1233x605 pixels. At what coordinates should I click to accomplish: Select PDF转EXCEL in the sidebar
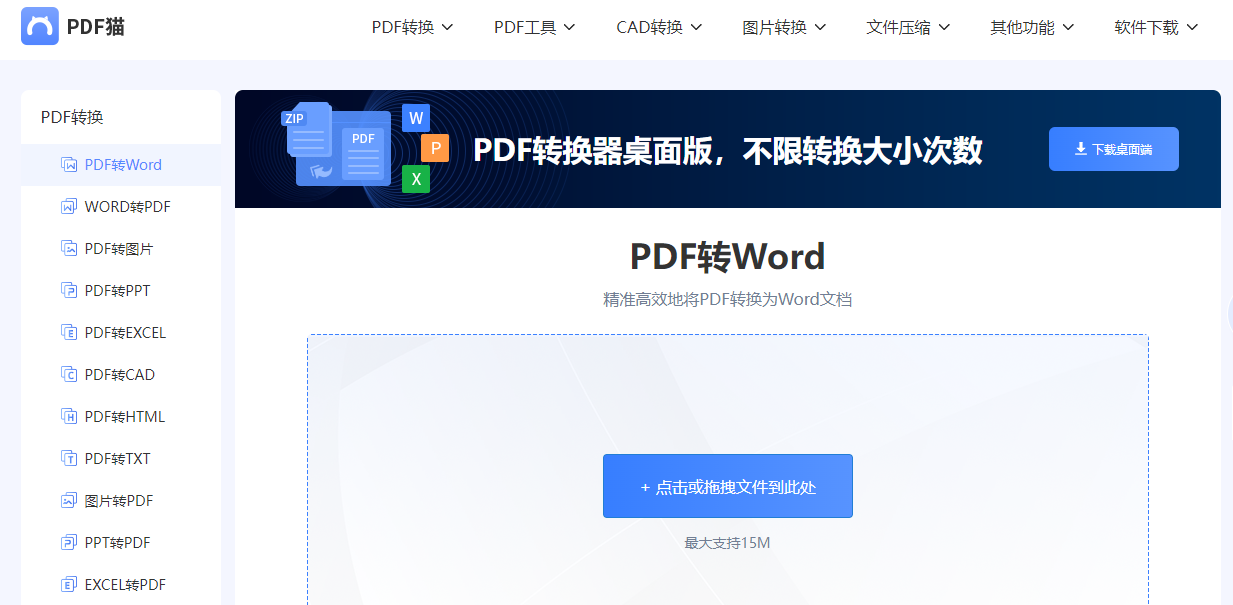coord(121,333)
